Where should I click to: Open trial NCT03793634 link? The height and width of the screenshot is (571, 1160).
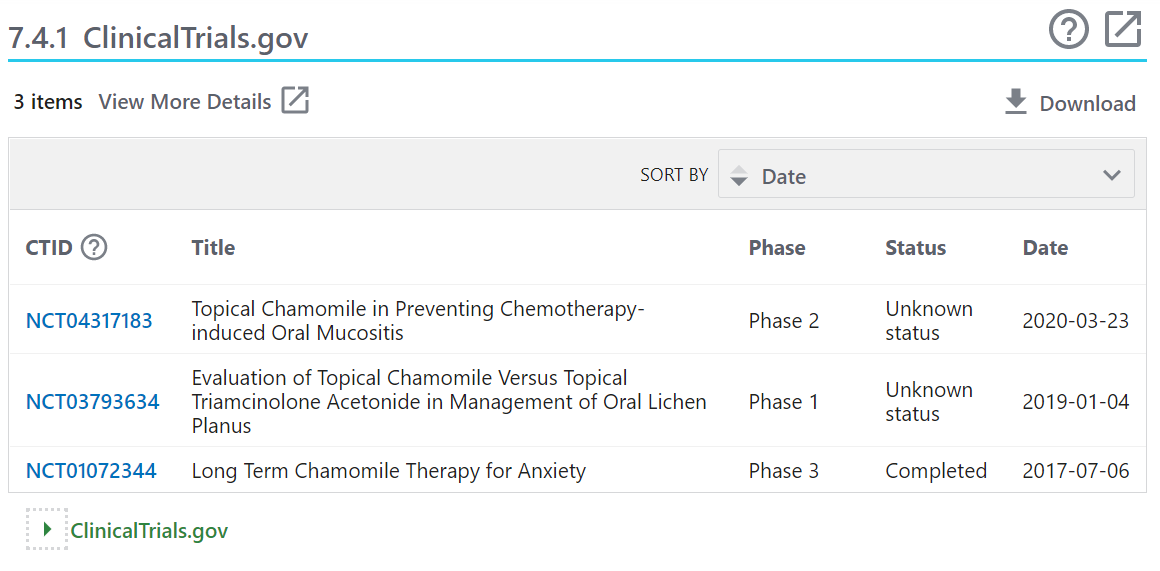tap(92, 402)
